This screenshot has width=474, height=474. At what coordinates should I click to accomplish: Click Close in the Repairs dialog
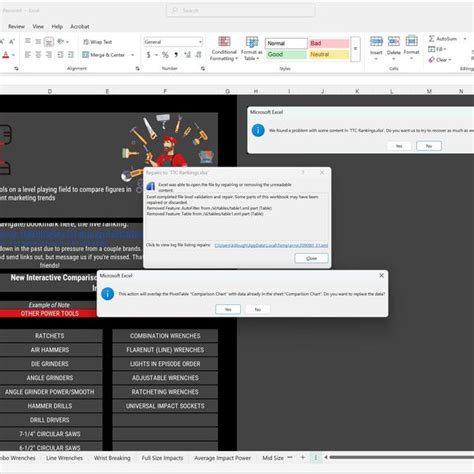[311, 258]
